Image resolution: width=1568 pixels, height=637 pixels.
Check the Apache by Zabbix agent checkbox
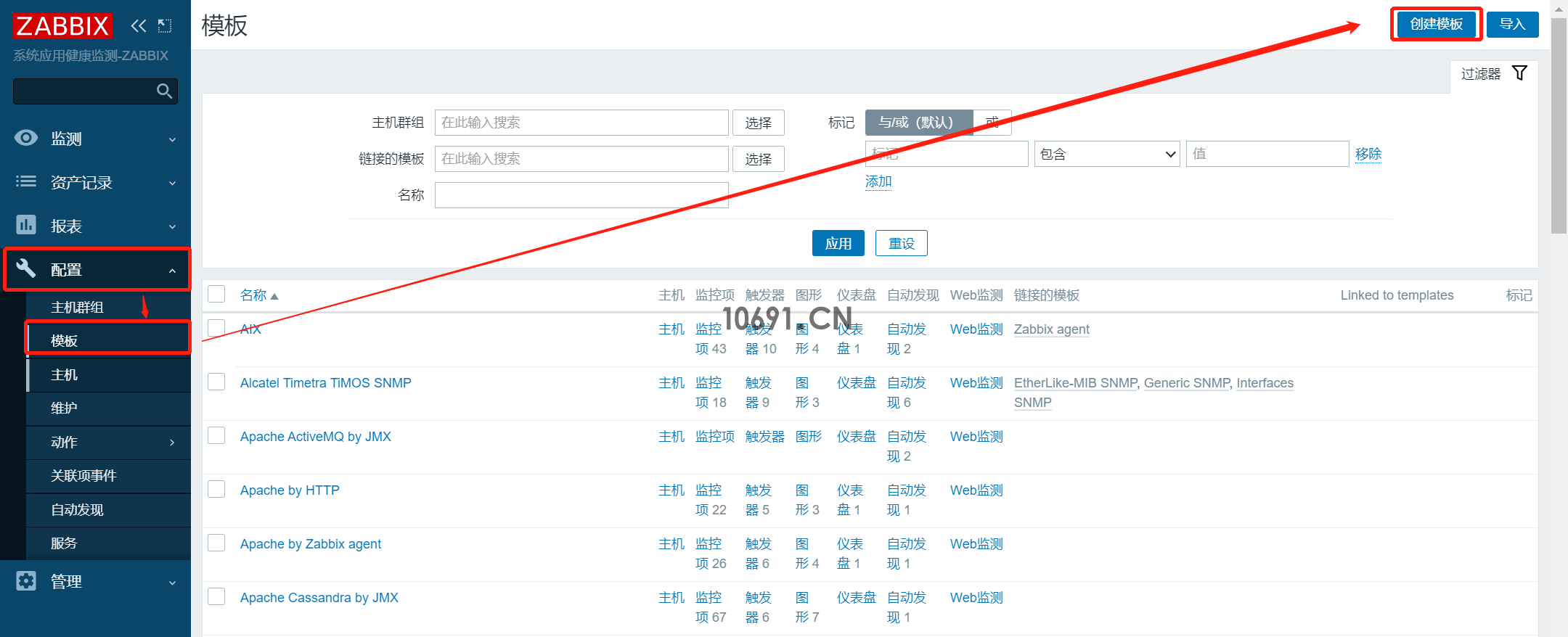[216, 542]
